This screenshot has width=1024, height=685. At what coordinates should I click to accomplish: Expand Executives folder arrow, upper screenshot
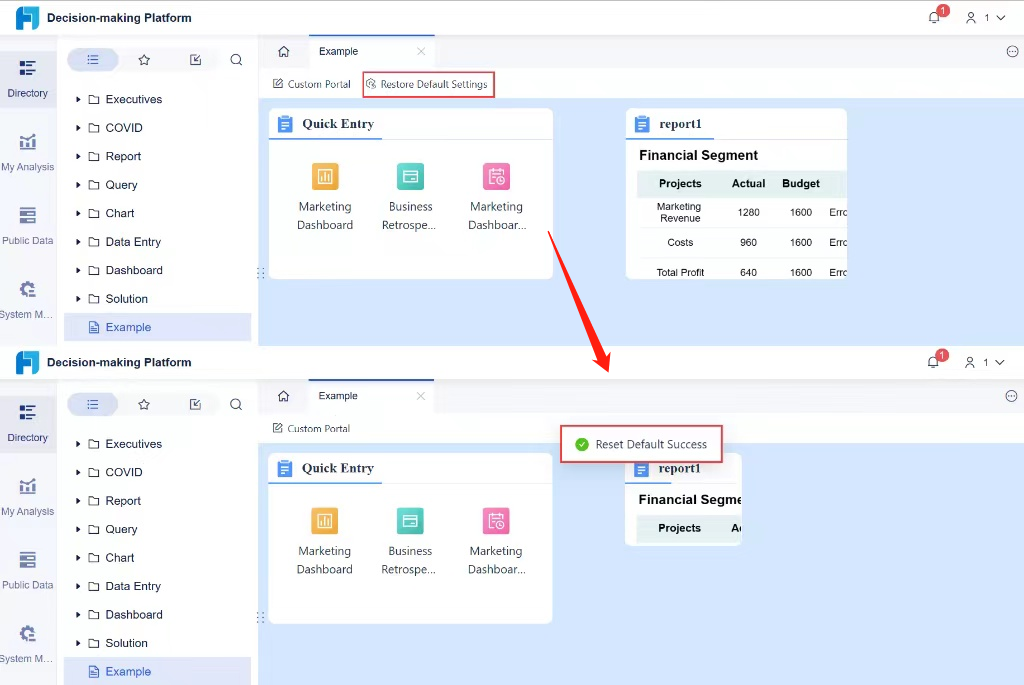(78, 99)
